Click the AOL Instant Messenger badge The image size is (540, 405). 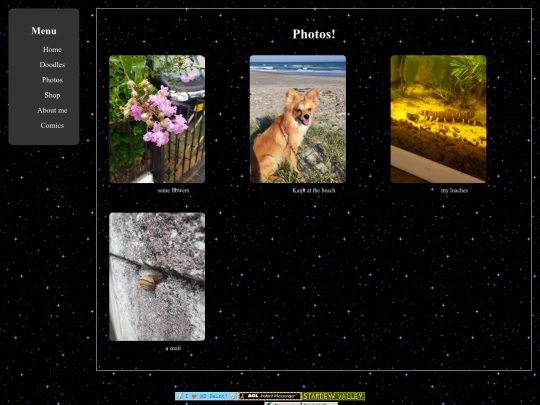click(270, 396)
